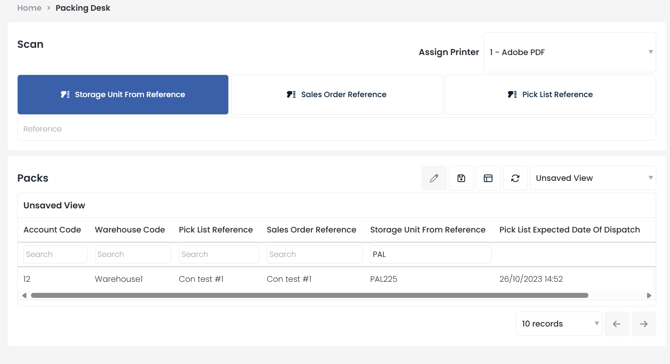
Task: Sort by Pick List Expected Date Of Dispatch
Action: pos(570,230)
